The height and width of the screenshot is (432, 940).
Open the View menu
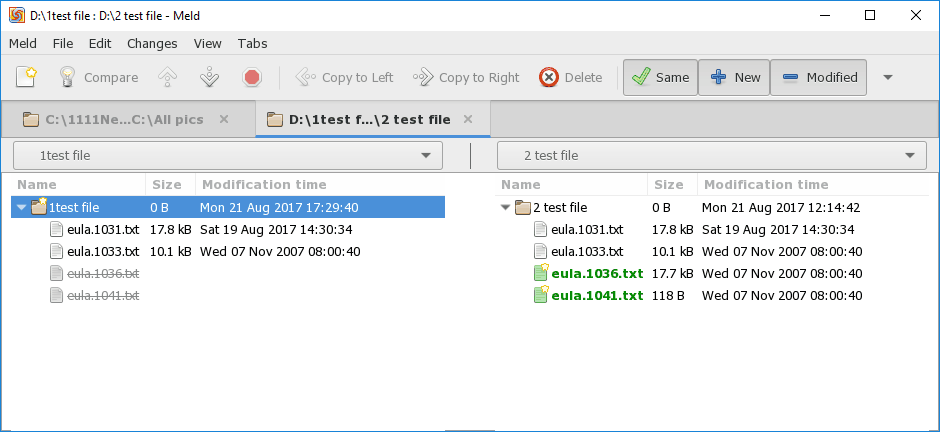pyautogui.click(x=207, y=43)
